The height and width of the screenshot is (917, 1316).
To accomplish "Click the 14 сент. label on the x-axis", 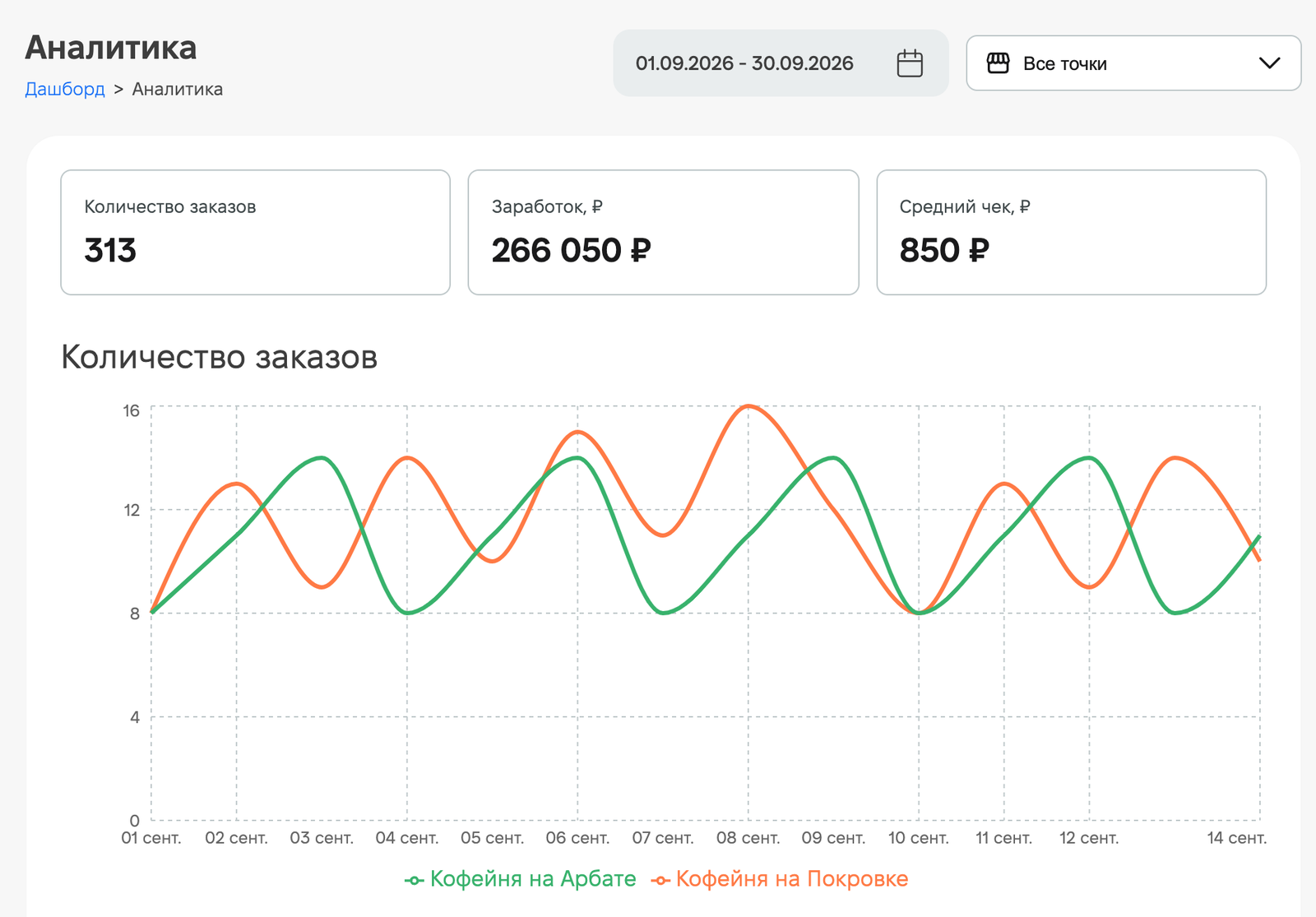I will coord(1237,838).
